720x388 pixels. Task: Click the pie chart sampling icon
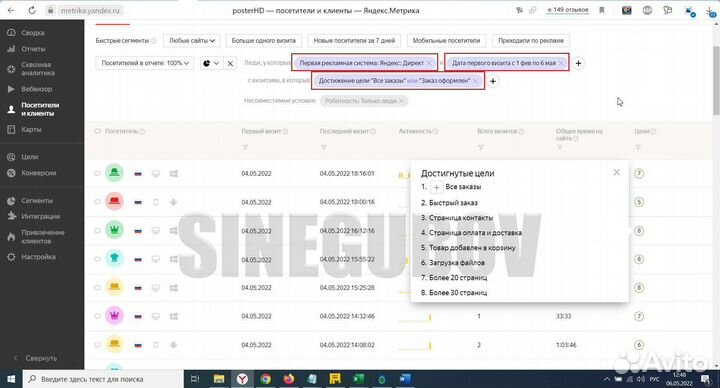pos(207,63)
